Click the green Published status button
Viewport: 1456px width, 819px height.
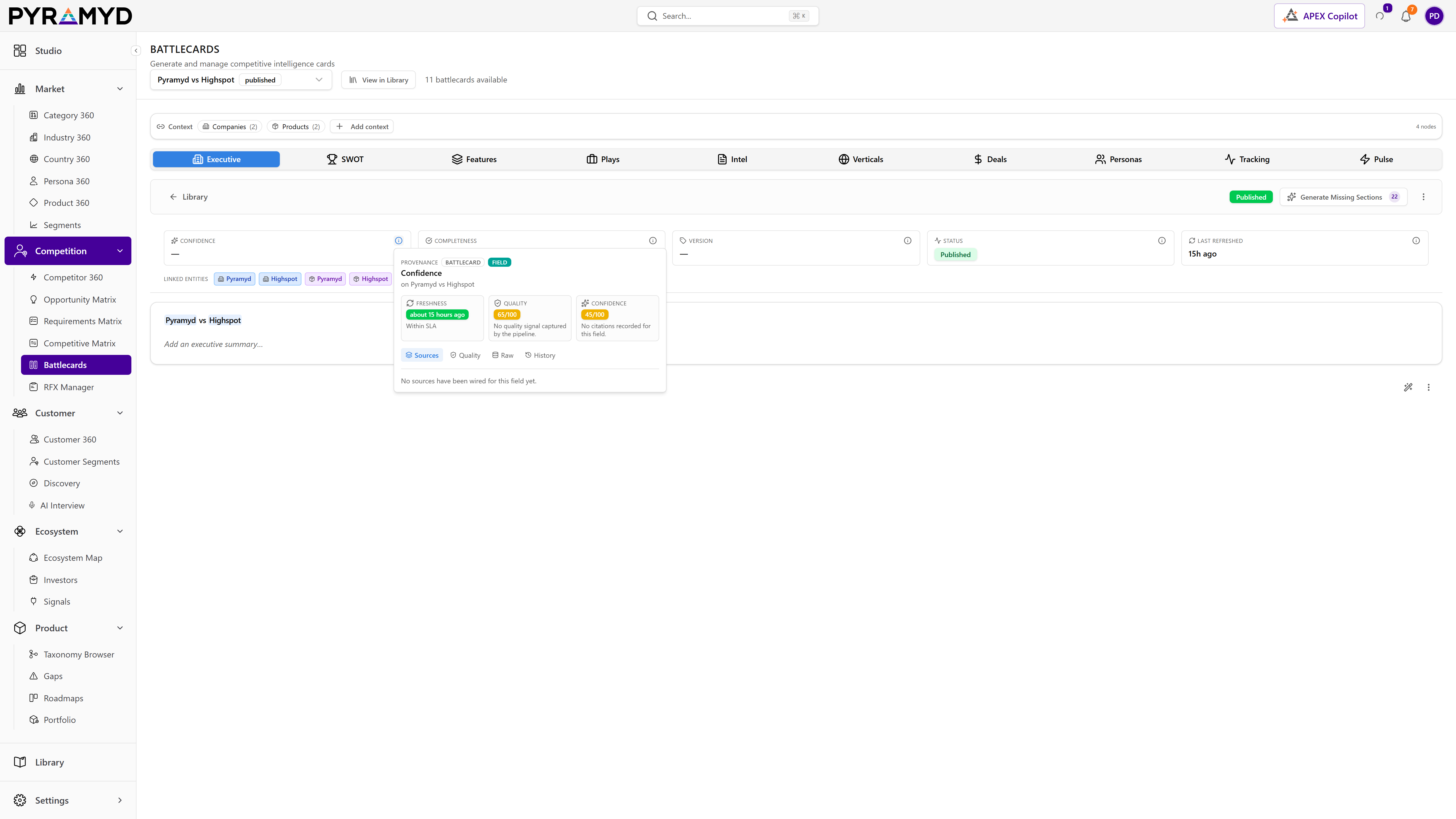coord(1251,197)
